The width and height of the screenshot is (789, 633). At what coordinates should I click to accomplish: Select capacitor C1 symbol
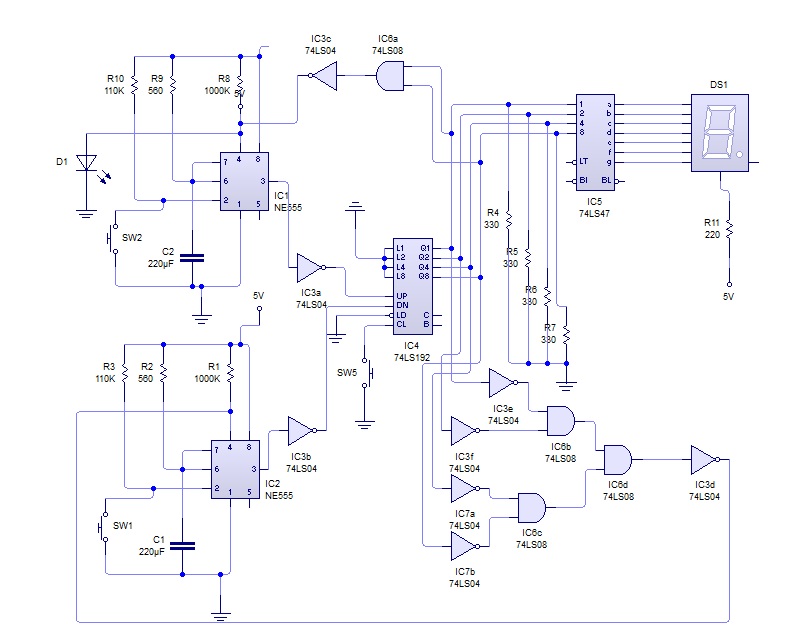coord(182,546)
